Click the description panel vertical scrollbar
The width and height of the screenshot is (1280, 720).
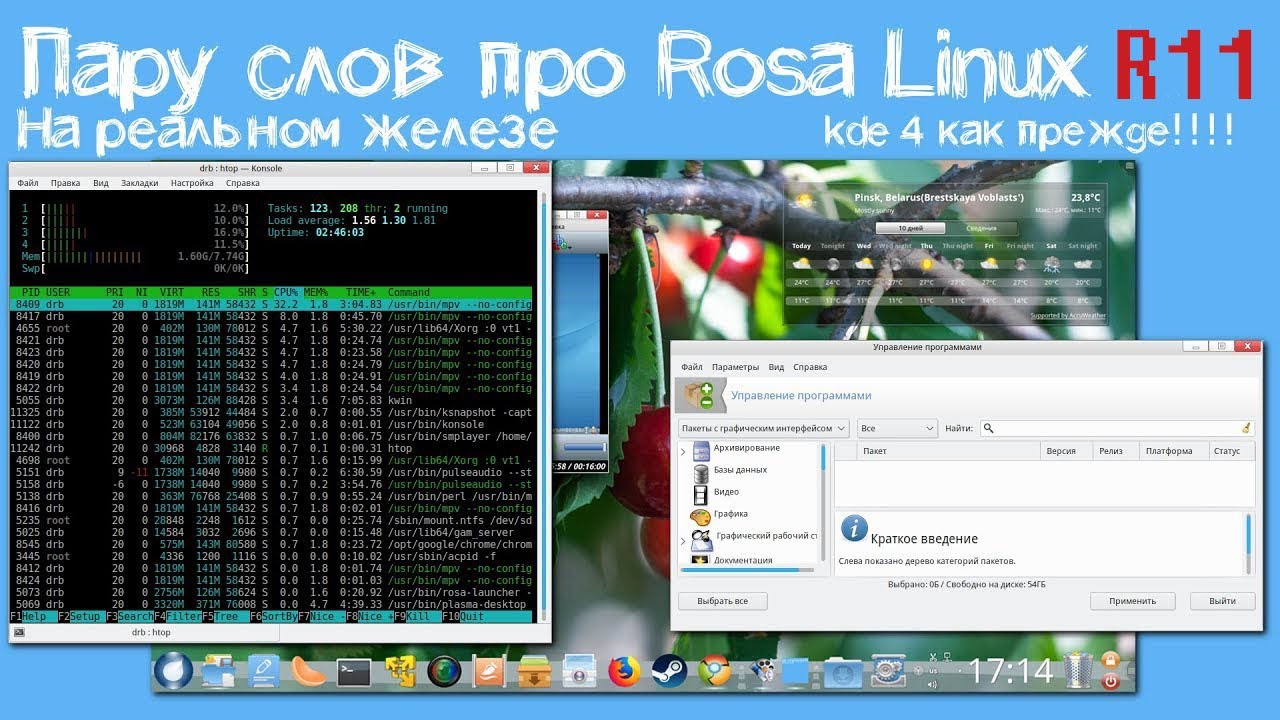click(1248, 543)
